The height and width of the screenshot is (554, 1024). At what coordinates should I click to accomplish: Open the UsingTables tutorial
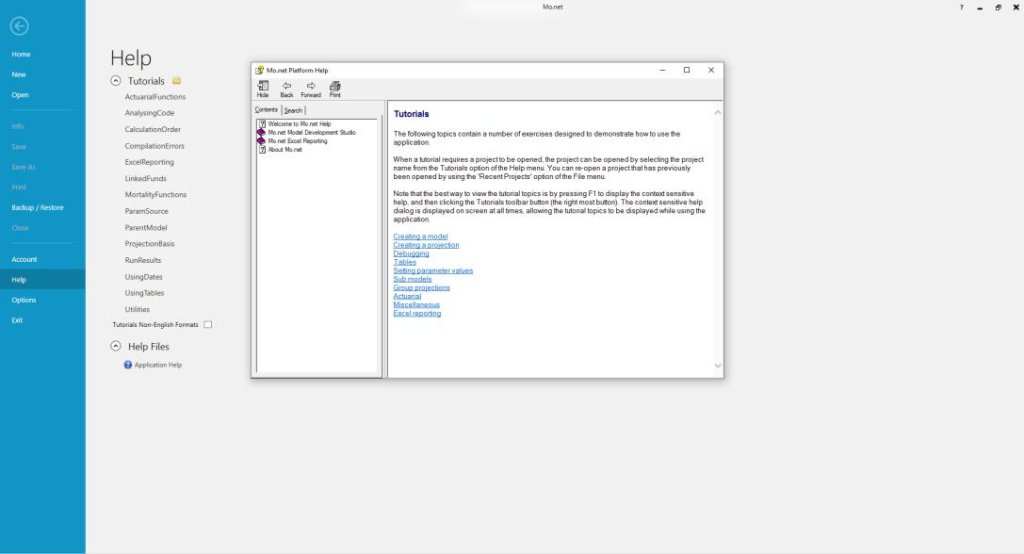(144, 293)
